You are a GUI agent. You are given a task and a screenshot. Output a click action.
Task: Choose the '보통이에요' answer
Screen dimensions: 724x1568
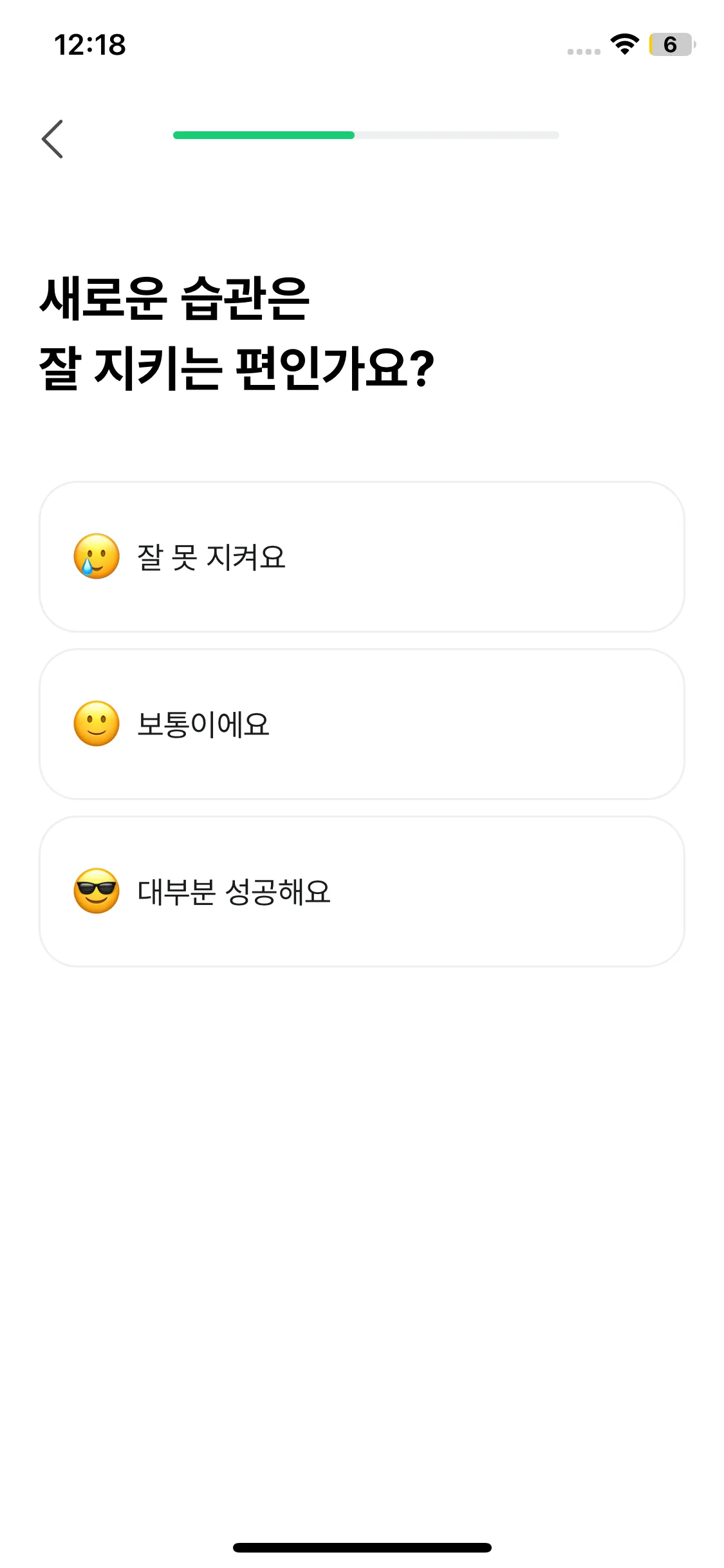pyautogui.click(x=203, y=725)
